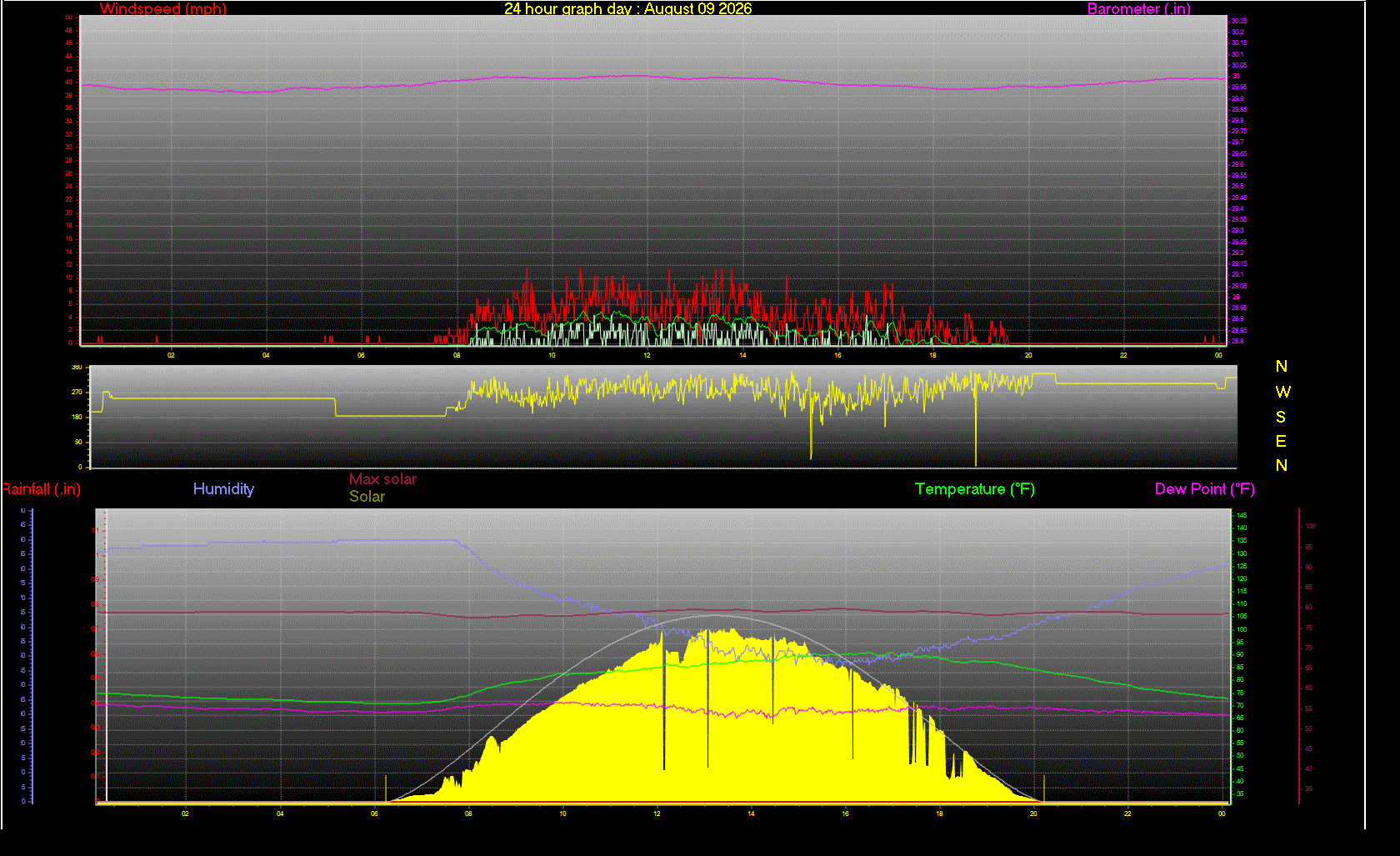
Task: Click the Max solar legend label
Action: point(382,479)
